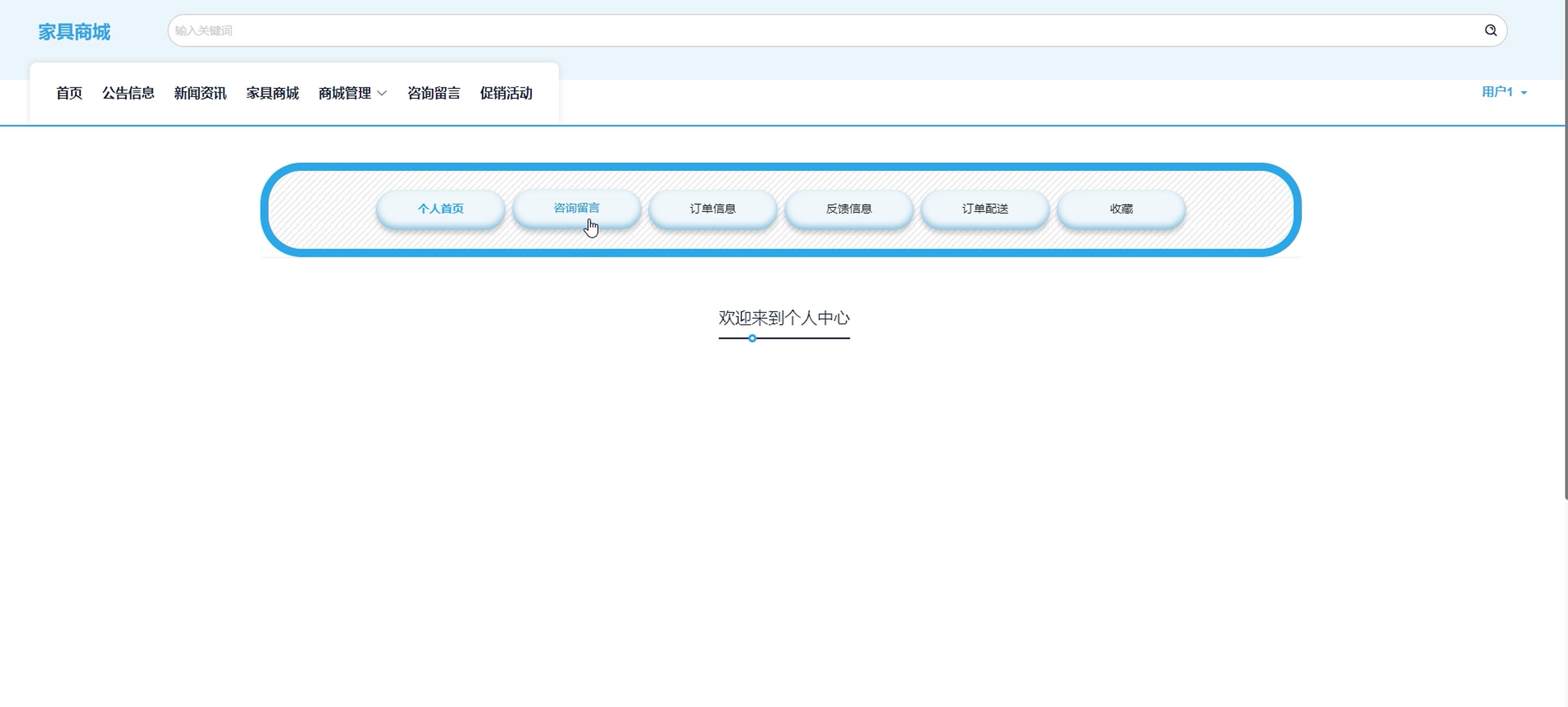Open the 首页 menu item
1568x707 pixels.
(x=69, y=93)
